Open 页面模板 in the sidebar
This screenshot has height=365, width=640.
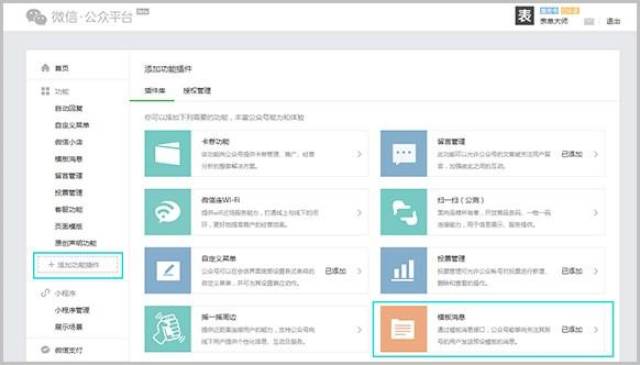tap(69, 226)
